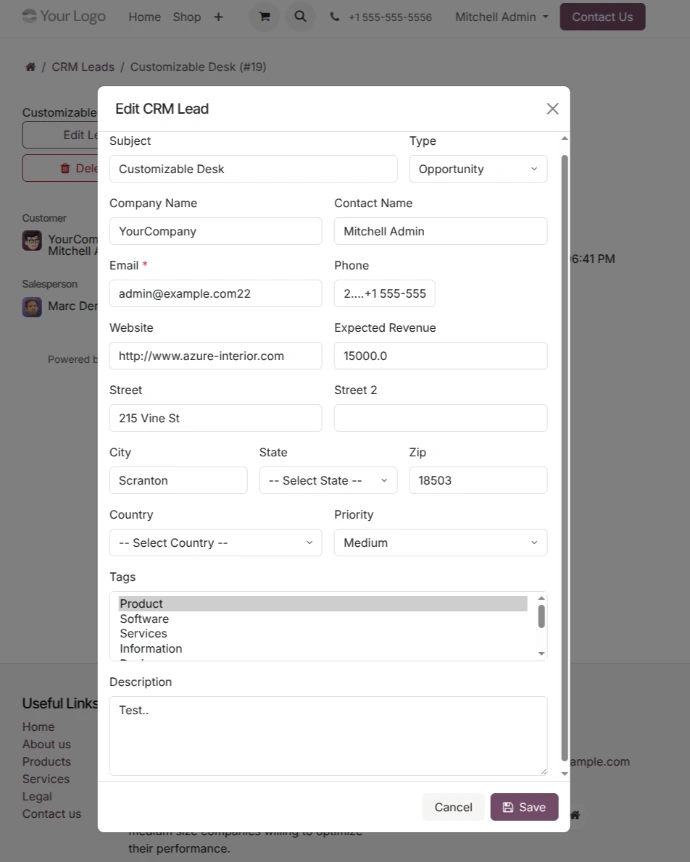Save the CRM lead changes
Screen dimensions: 690x862
524,807
